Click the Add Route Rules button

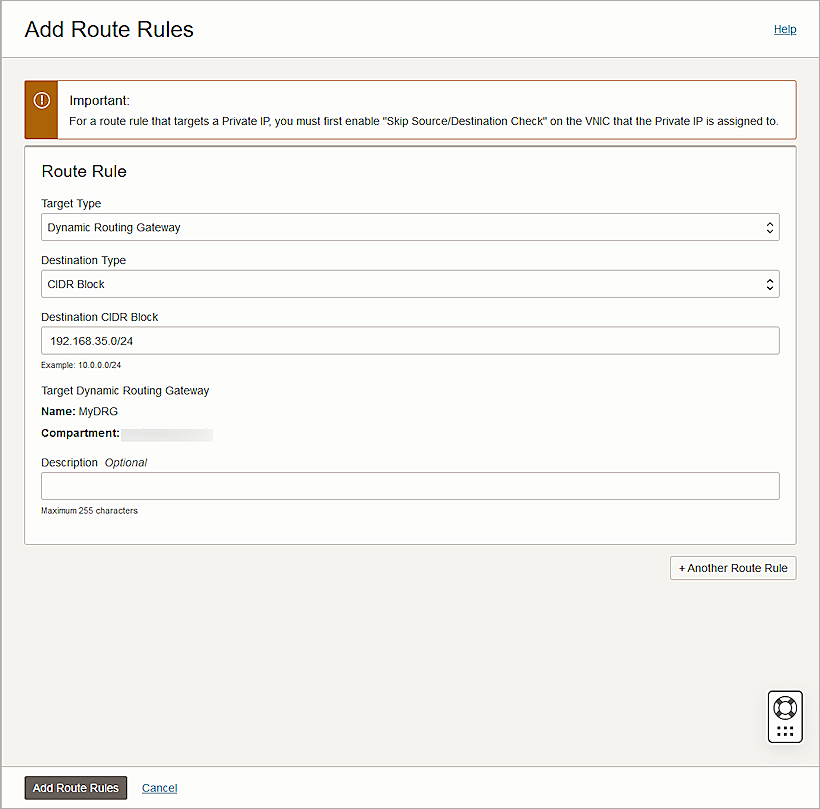coord(75,787)
